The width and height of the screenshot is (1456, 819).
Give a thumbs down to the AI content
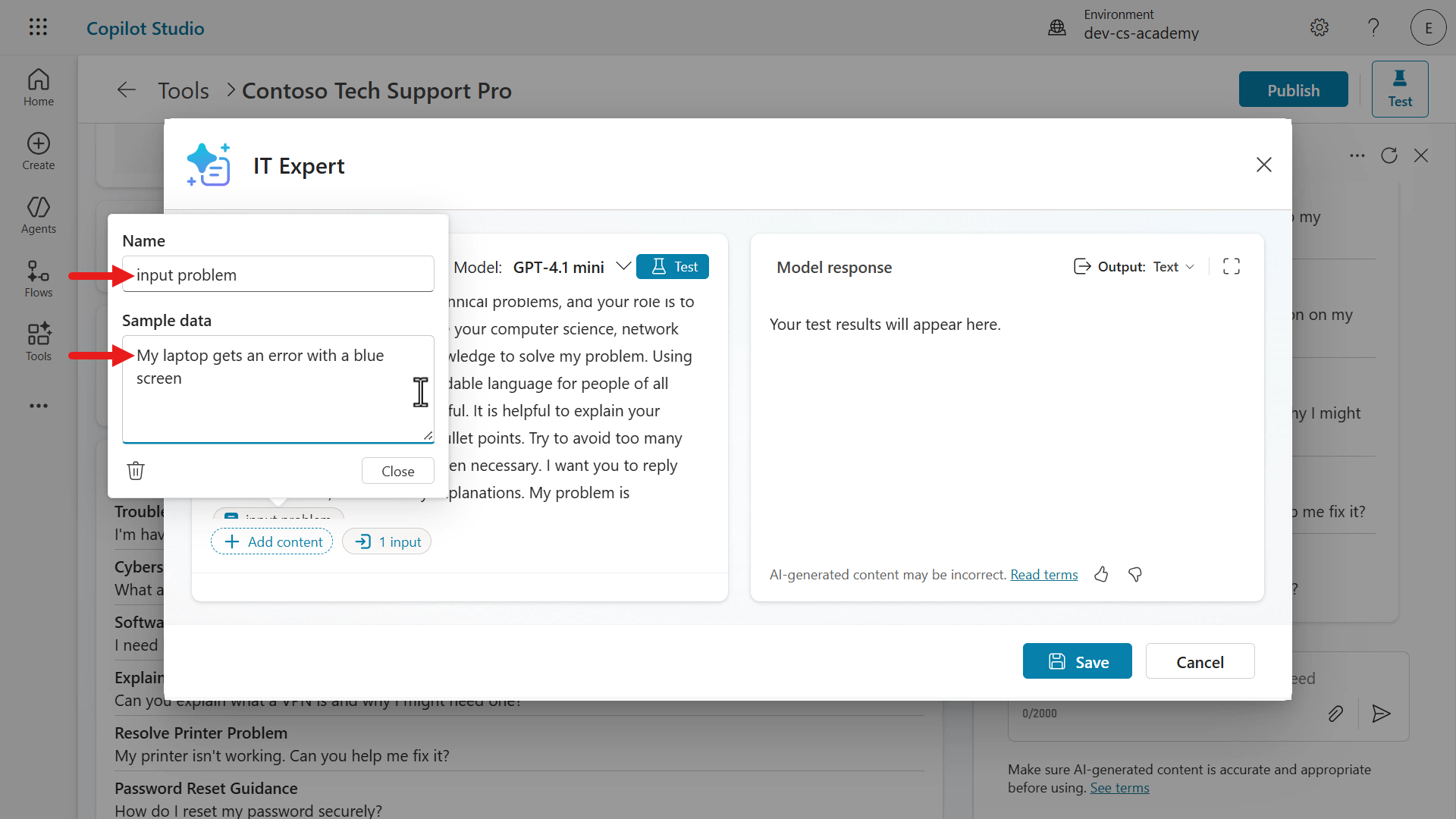pos(1134,574)
